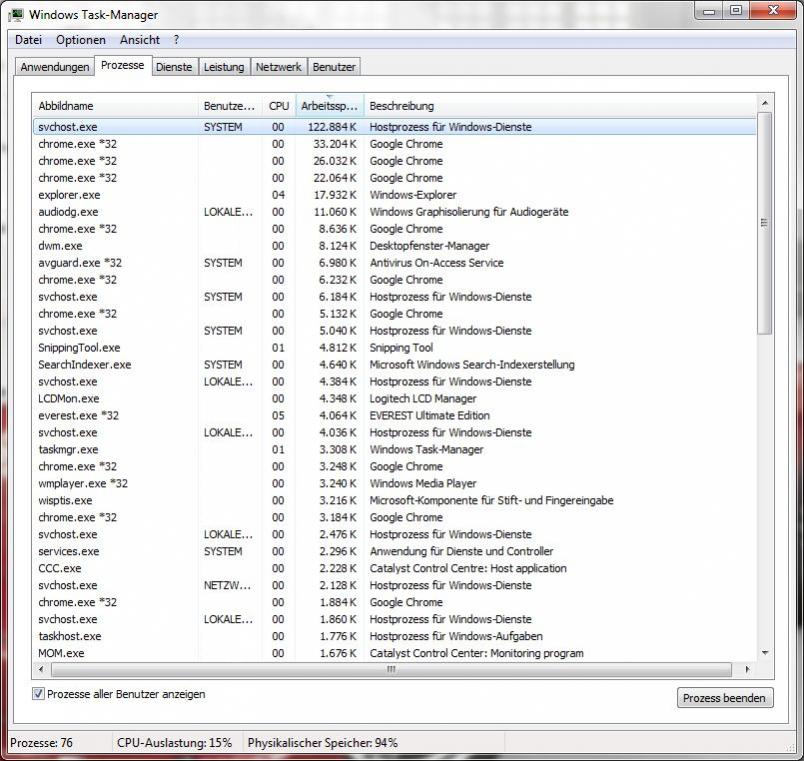
Task: Open the ? help menu
Action: pyautogui.click(x=176, y=40)
